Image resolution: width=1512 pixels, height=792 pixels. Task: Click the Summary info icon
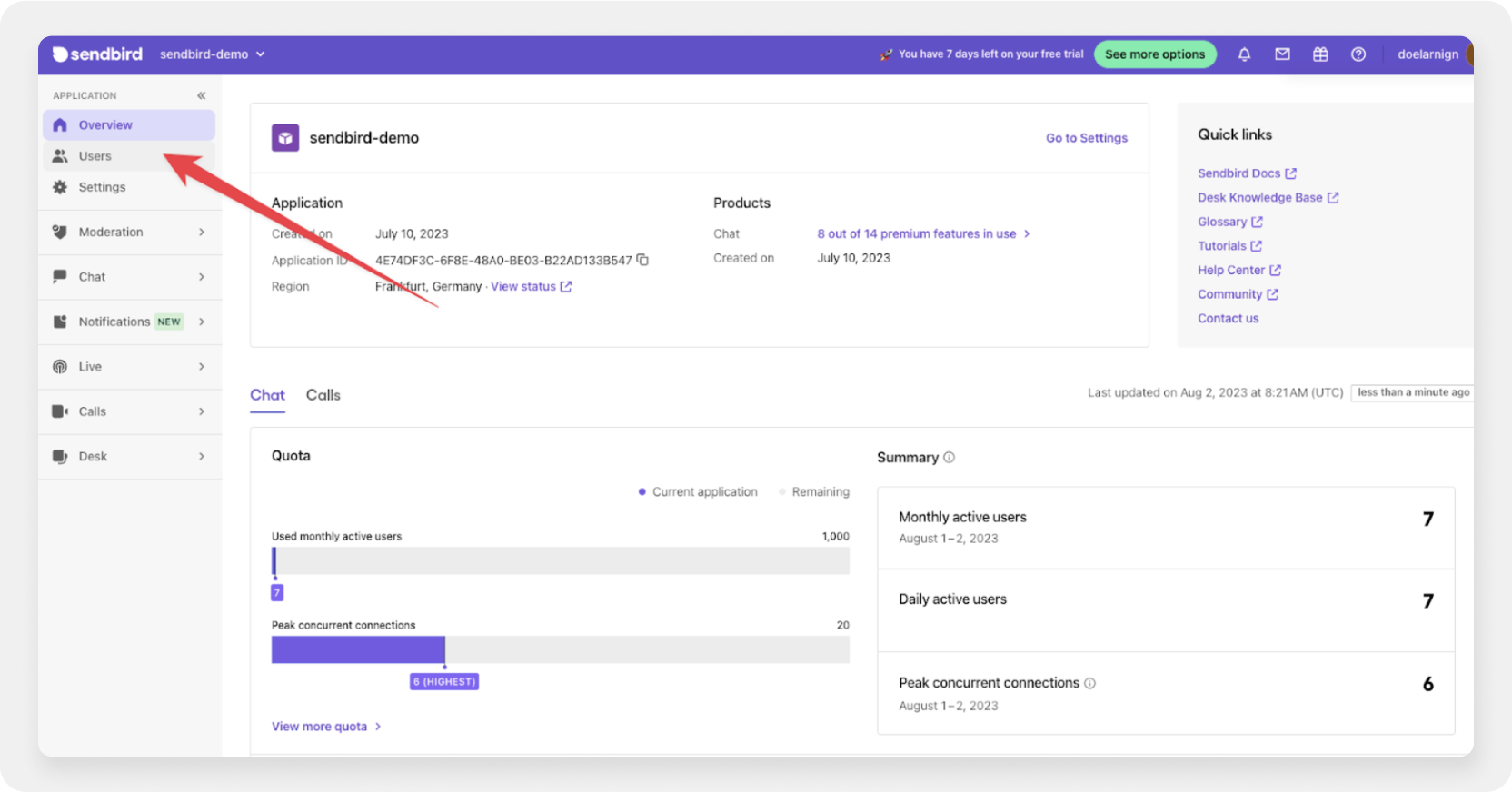[x=949, y=457]
